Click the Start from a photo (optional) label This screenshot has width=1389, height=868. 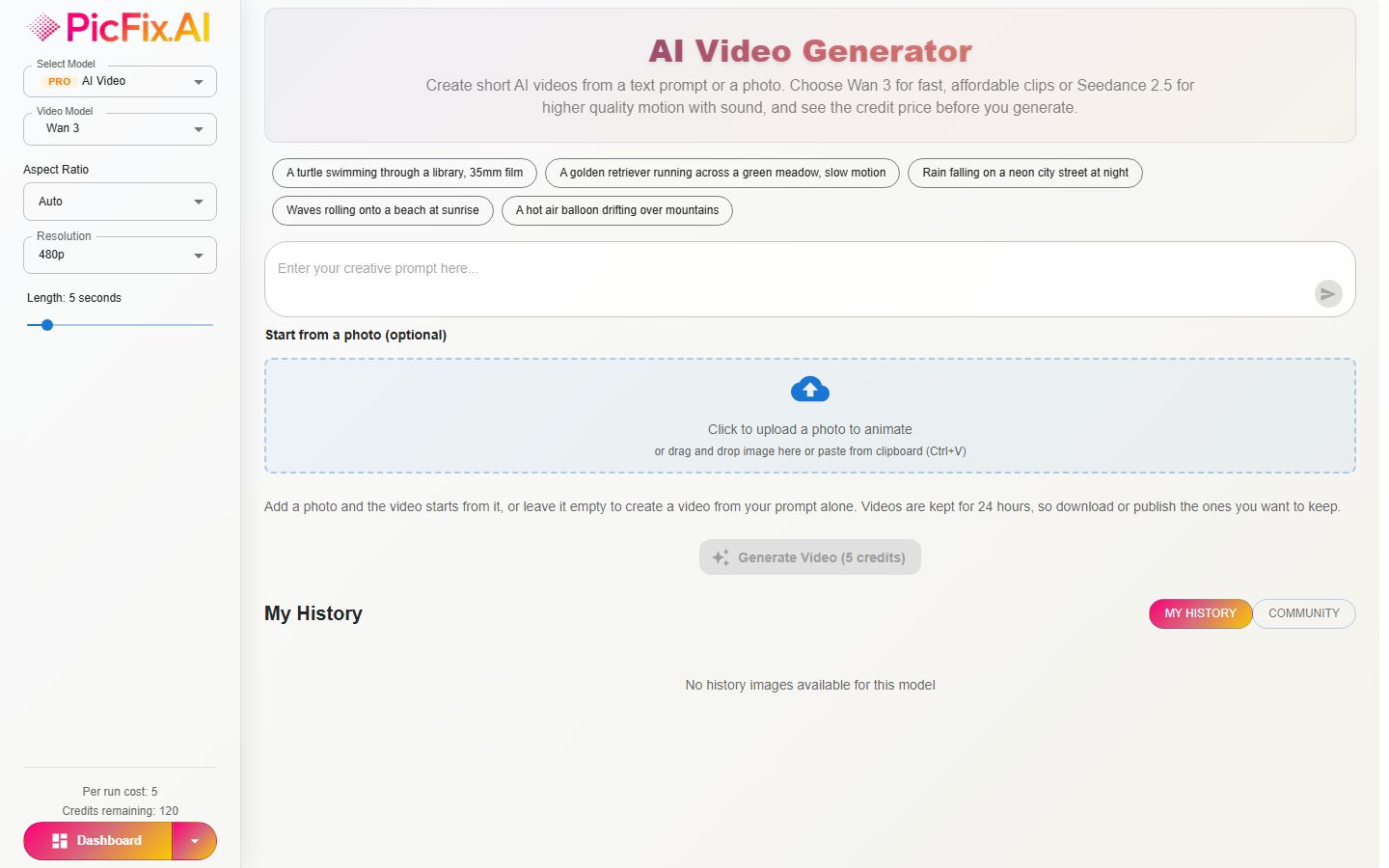pyautogui.click(x=356, y=335)
